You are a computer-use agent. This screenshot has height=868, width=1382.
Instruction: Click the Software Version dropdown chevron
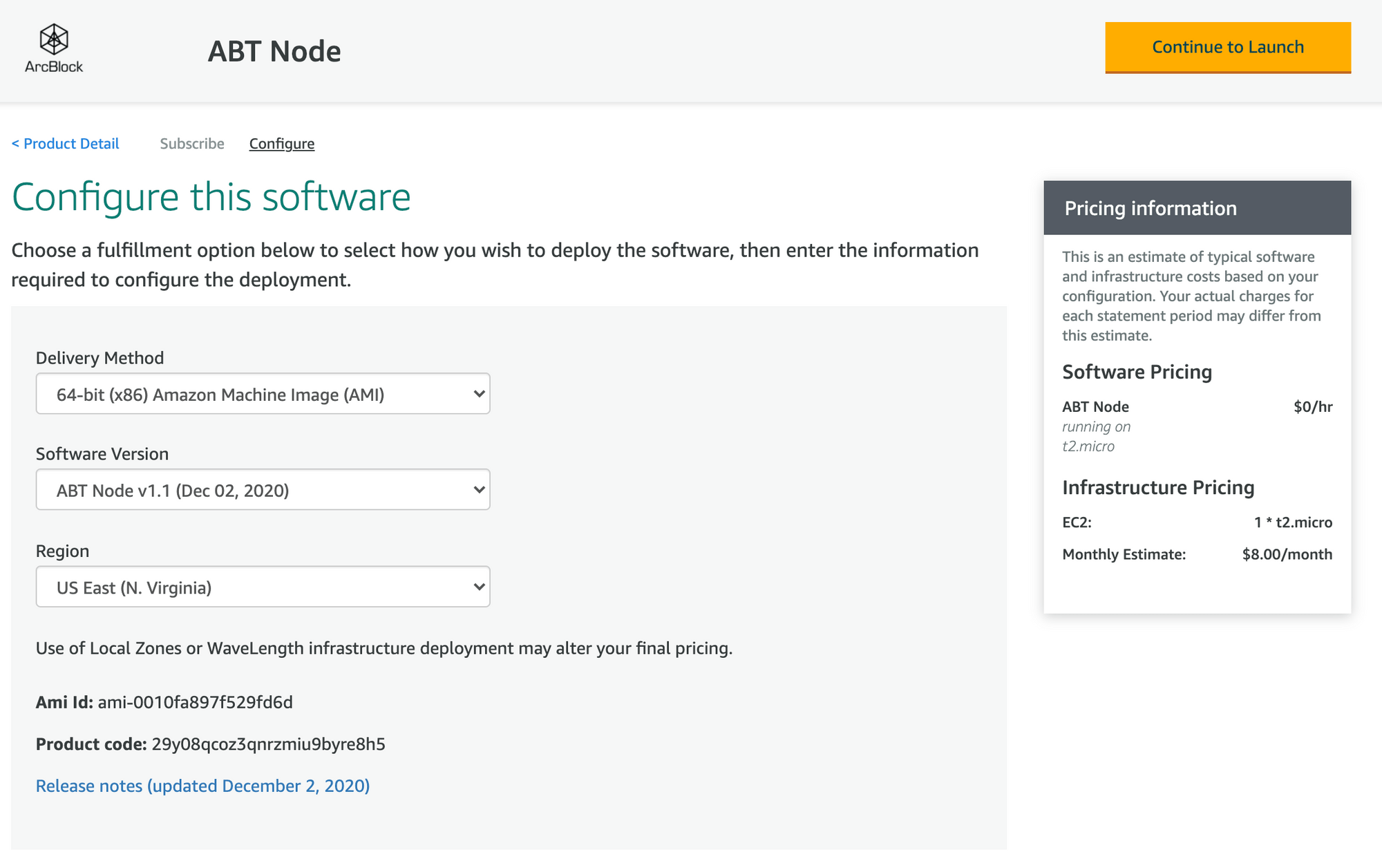coord(479,490)
